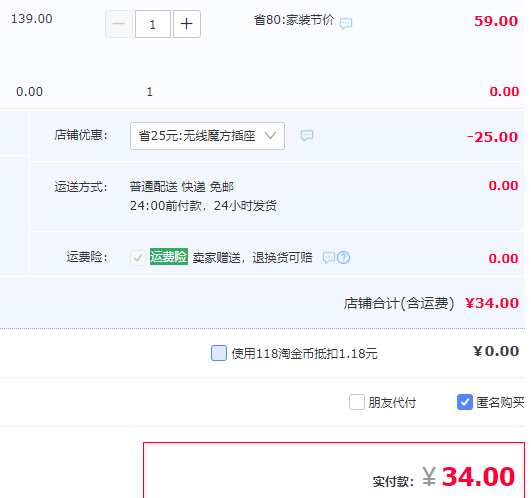This screenshot has width=531, height=498.
Task: Click the 实付款 ¥34.00 total box
Action: pos(334,470)
